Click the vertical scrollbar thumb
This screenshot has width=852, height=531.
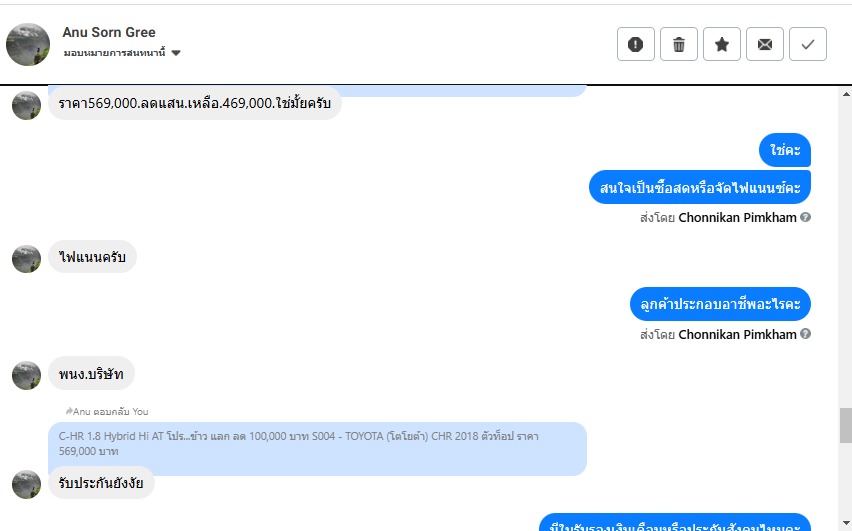click(x=846, y=426)
